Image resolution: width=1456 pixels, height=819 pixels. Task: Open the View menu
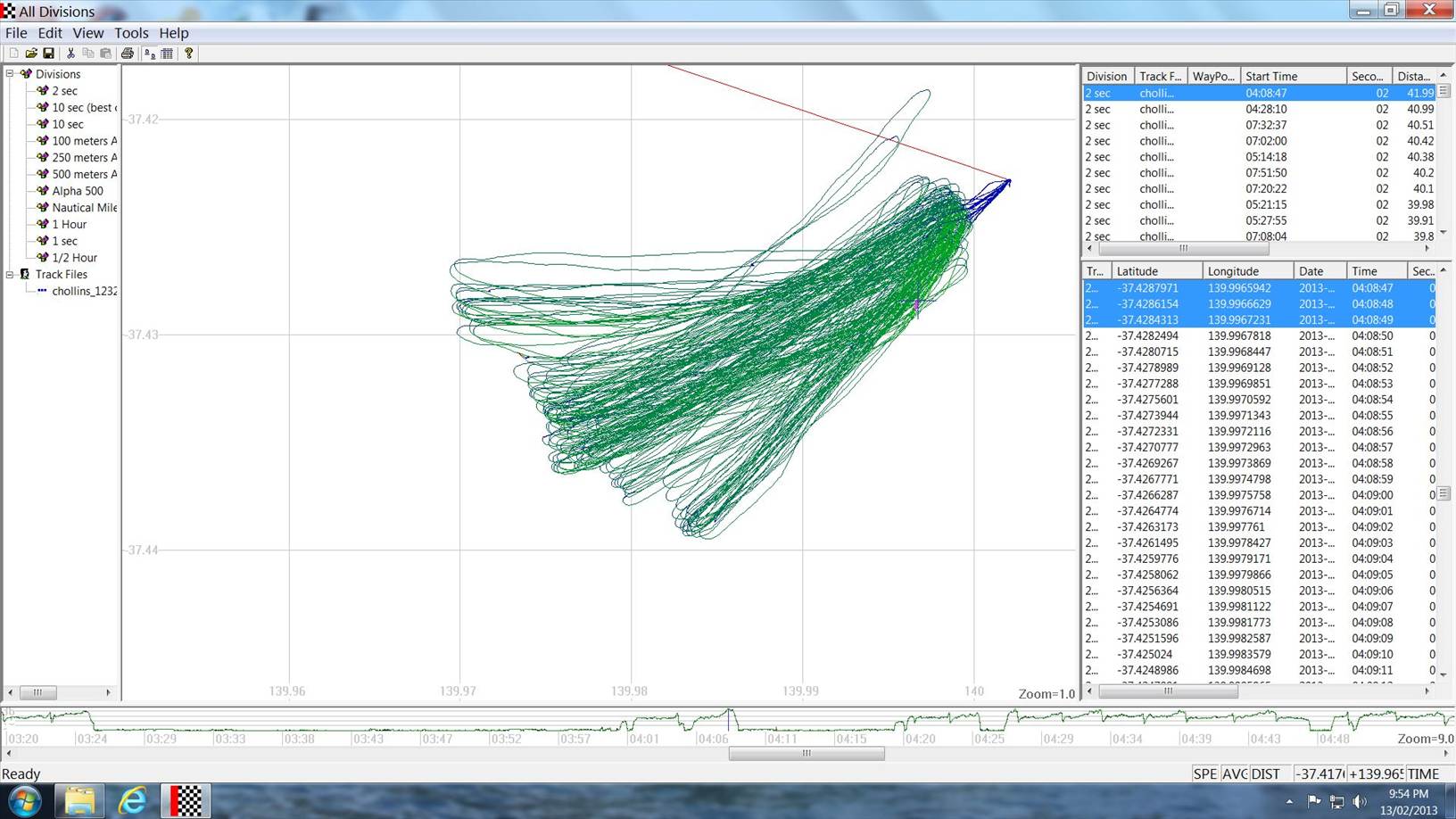point(87,33)
